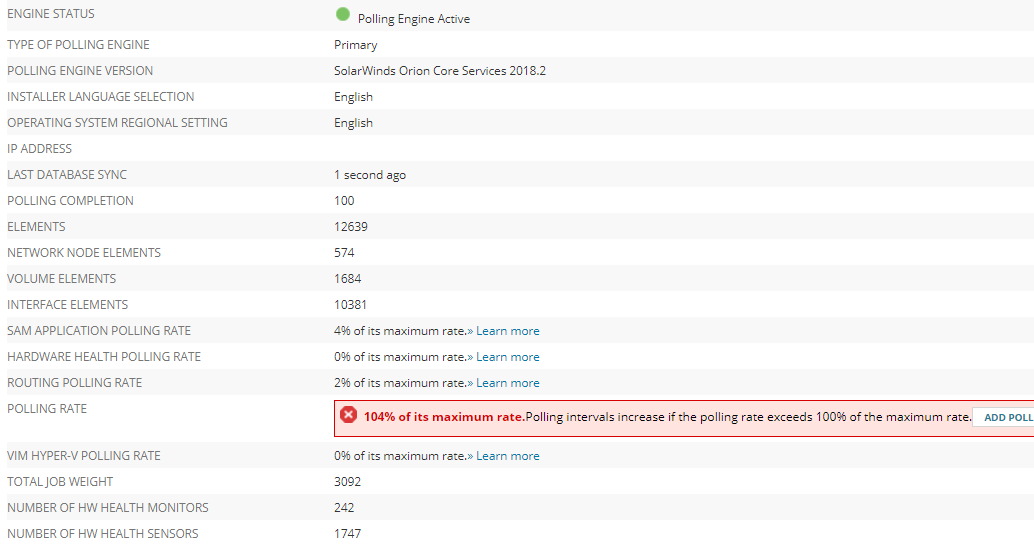The image size is (1034, 554).
Task: Select the Polling Completion value 100
Action: coord(344,200)
